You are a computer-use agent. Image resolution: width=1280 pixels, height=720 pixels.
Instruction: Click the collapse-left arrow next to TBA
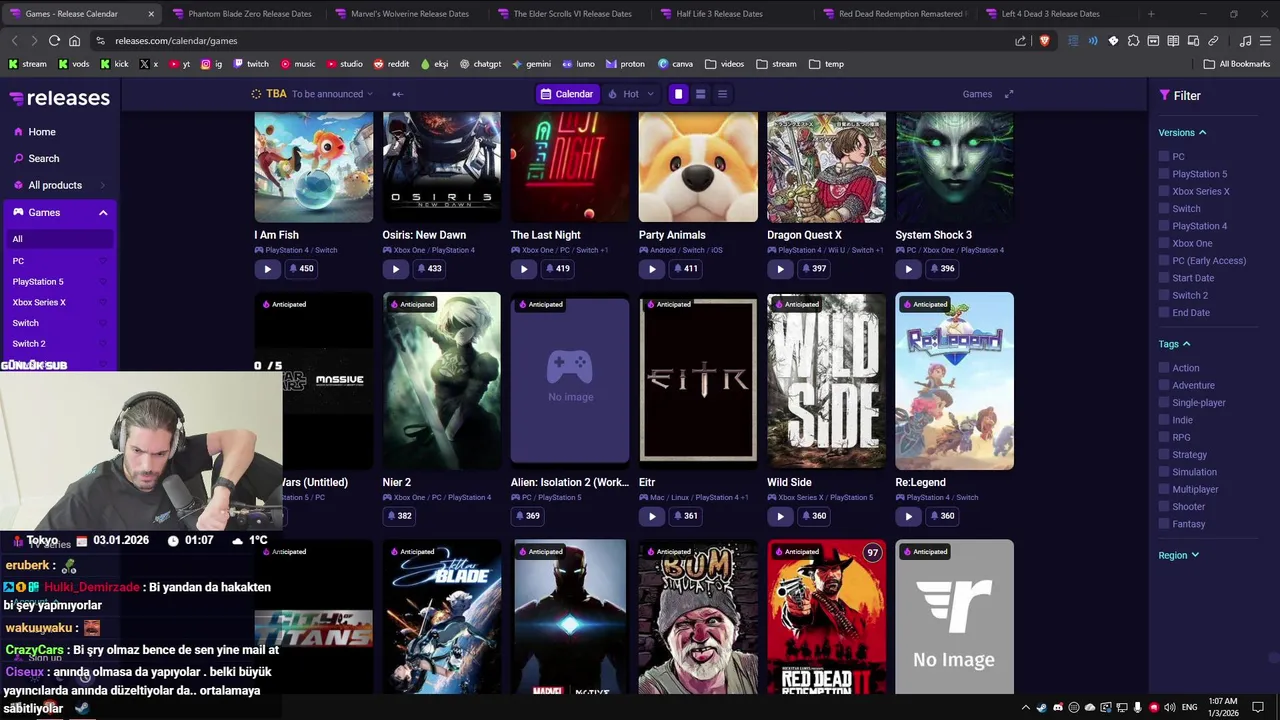click(397, 94)
